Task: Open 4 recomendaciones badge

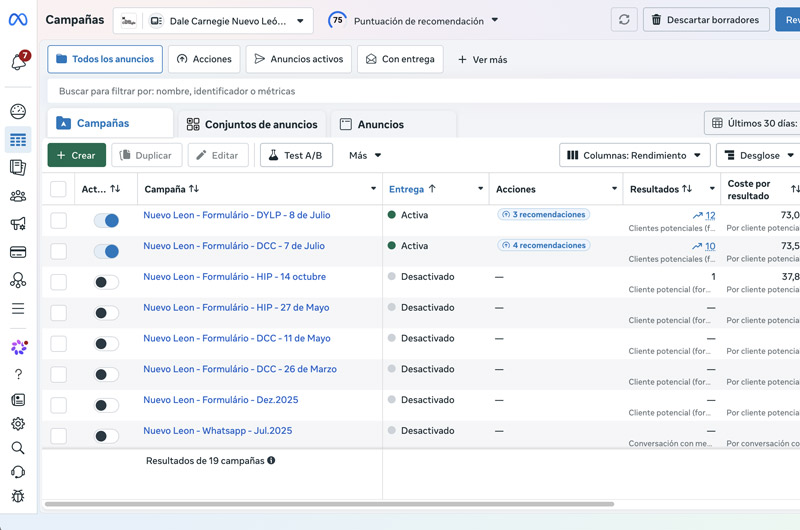Action: (x=543, y=245)
